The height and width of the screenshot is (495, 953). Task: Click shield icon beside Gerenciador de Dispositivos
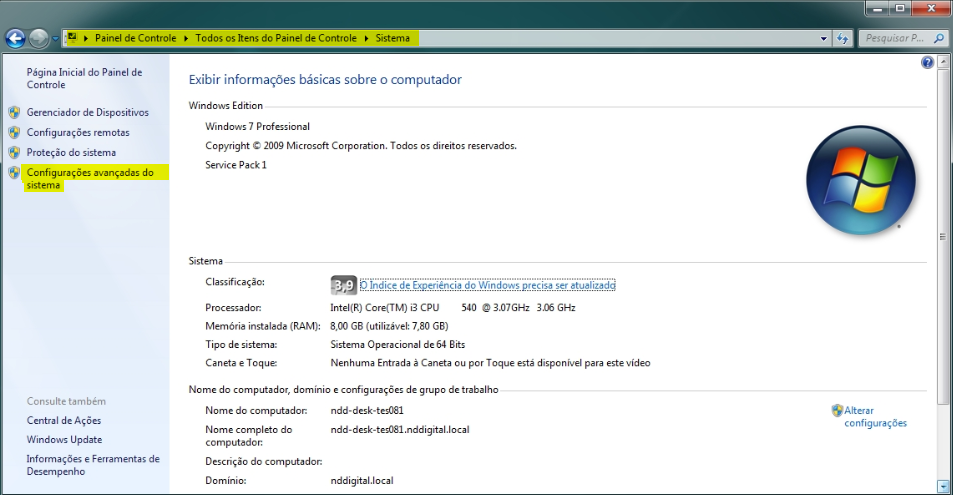pos(14,112)
